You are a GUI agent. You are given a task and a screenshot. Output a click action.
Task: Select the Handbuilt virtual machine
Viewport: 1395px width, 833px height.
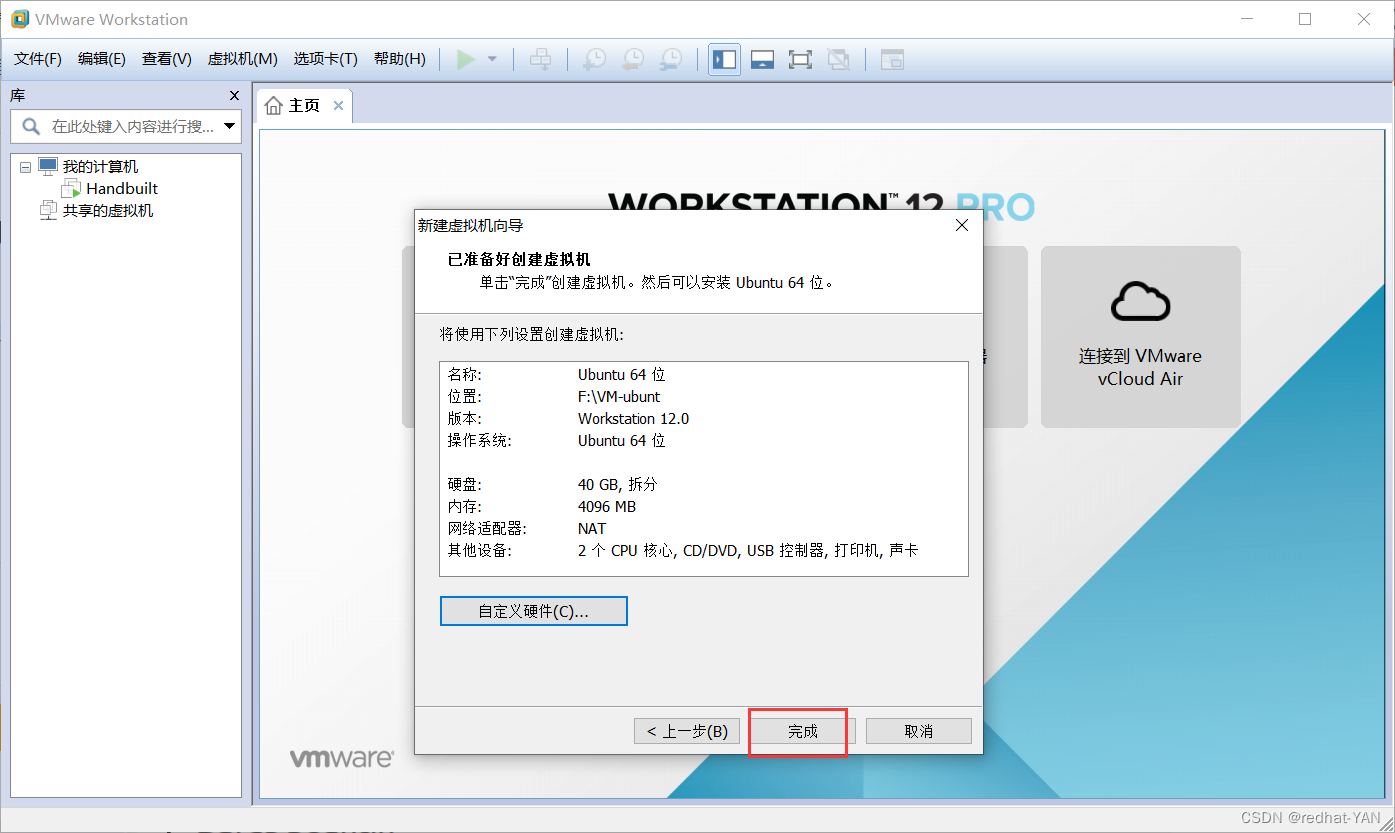tap(122, 188)
